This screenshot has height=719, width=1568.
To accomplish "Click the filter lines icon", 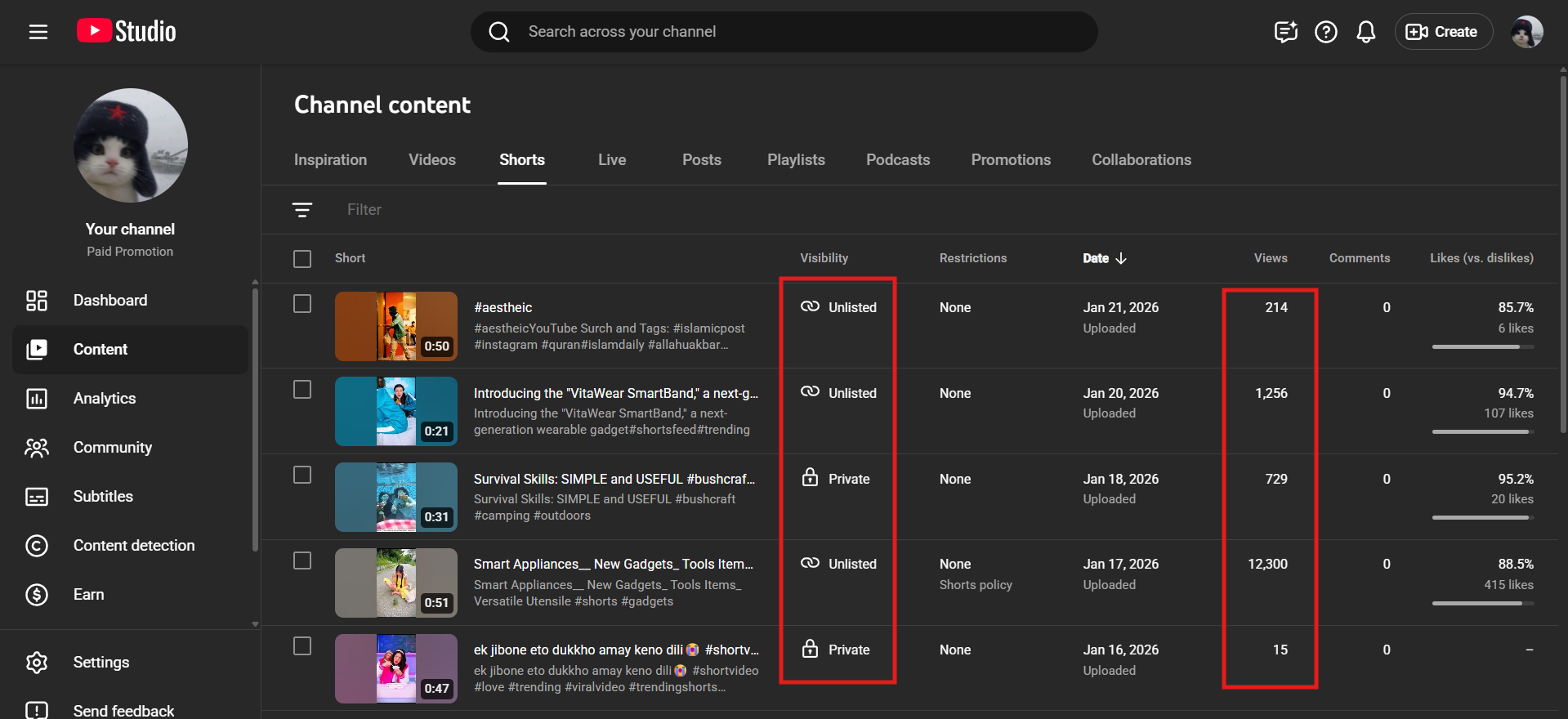I will 302,210.
